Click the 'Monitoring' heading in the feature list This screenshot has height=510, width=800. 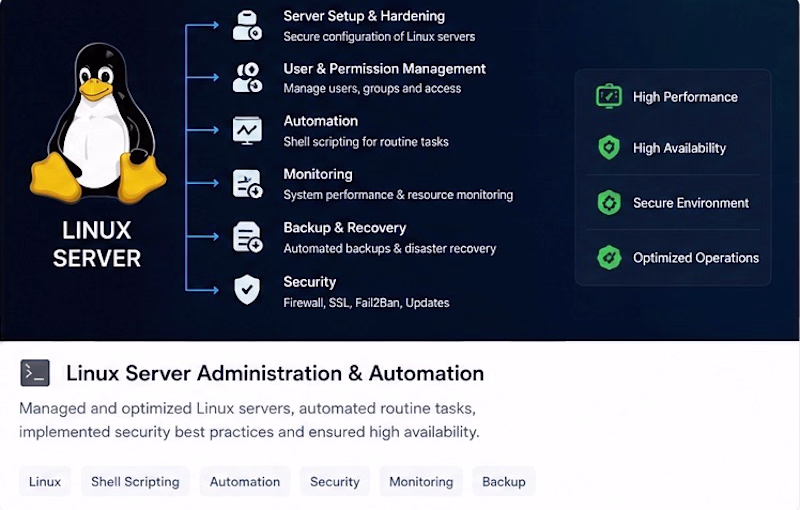pos(318,174)
